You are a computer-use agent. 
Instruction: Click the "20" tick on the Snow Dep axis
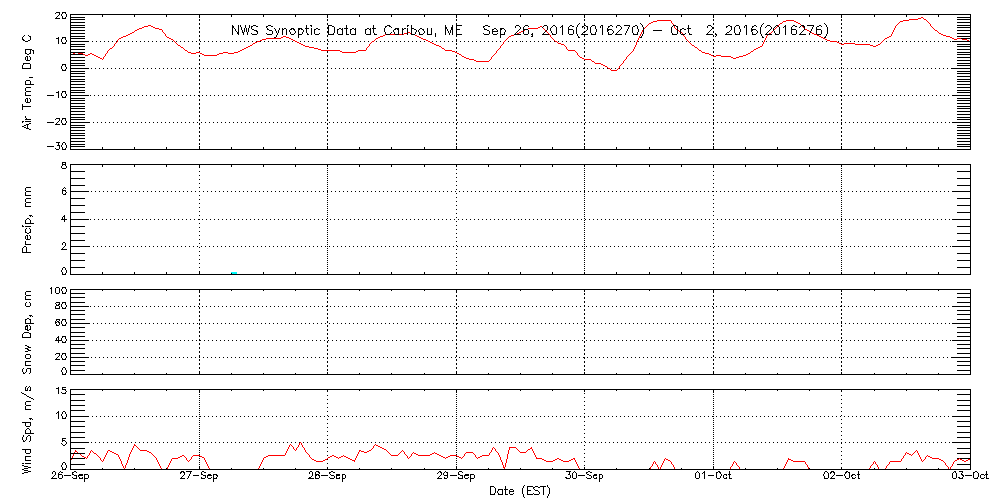60,357
